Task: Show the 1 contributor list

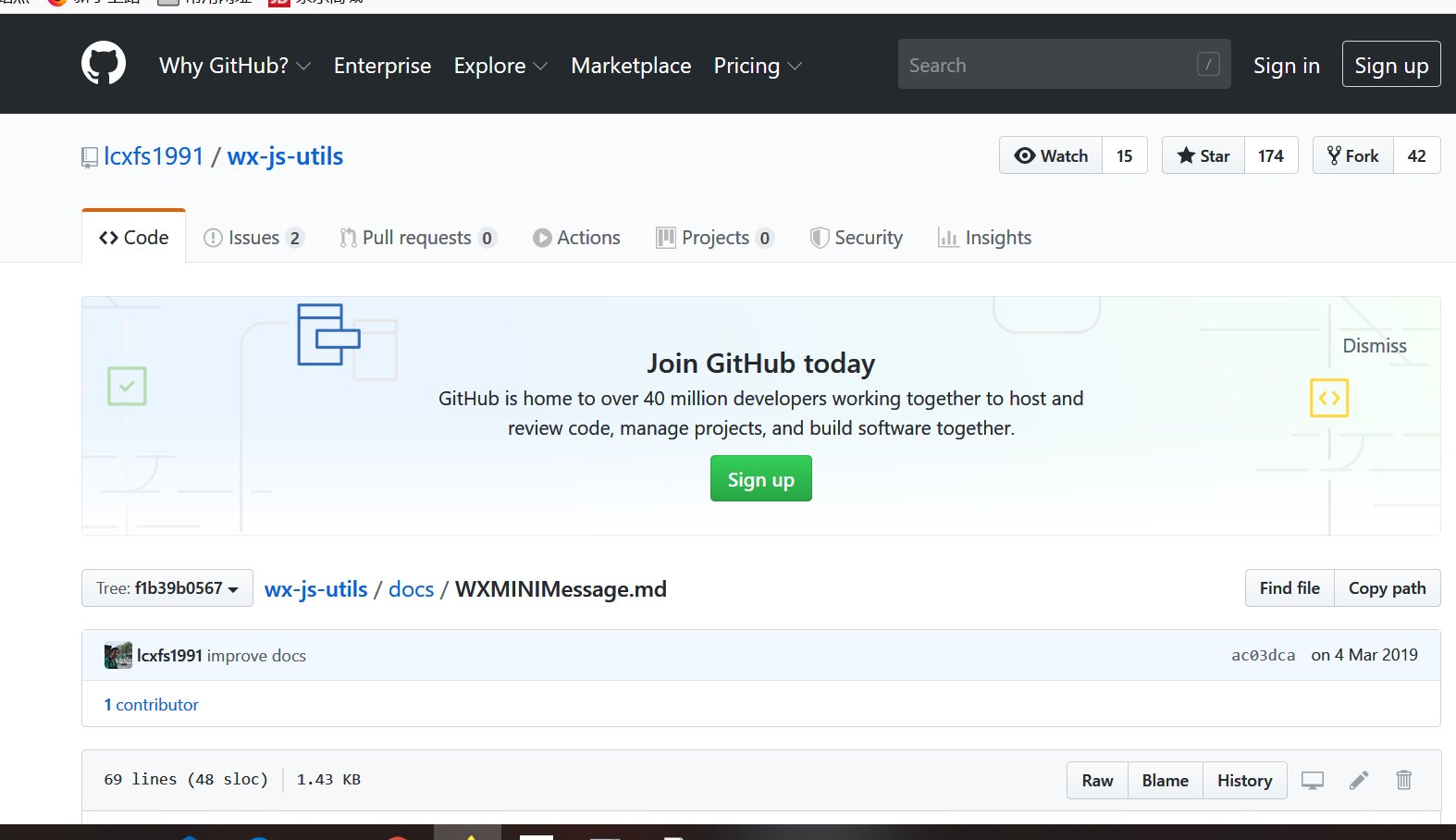Action: (152, 704)
